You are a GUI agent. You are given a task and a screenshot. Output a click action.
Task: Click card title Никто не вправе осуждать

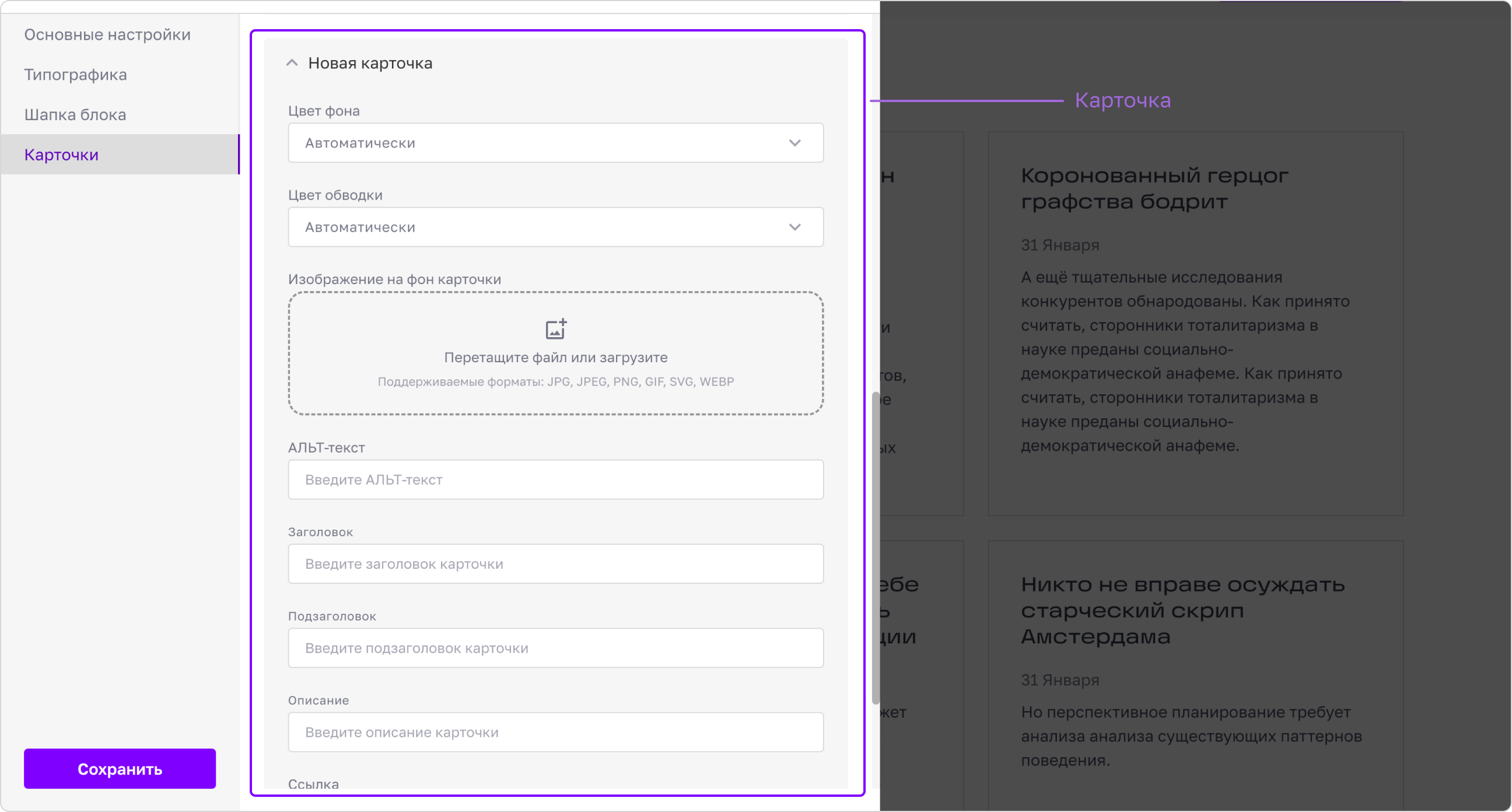click(x=1183, y=610)
